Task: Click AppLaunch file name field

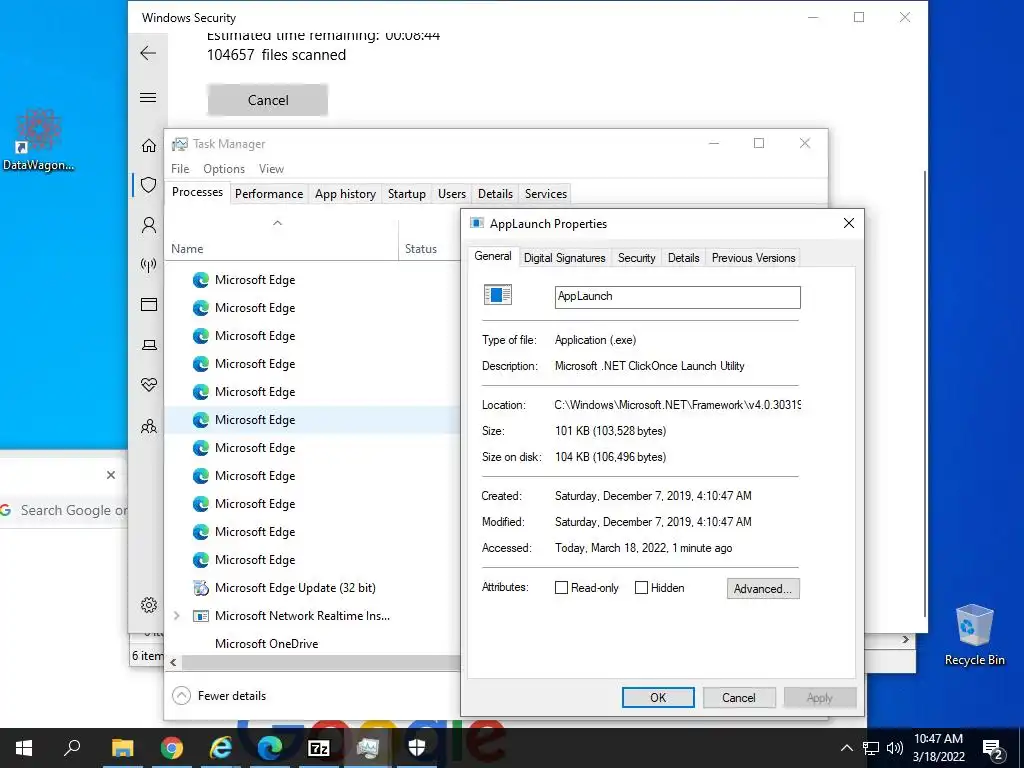Action: tap(677, 296)
